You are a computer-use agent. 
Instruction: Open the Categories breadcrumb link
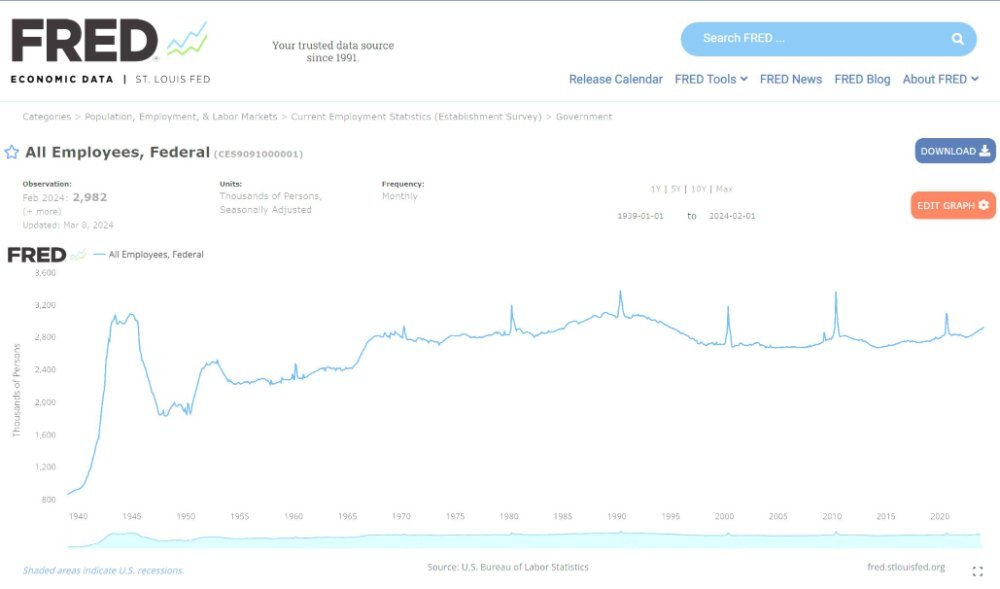click(47, 117)
